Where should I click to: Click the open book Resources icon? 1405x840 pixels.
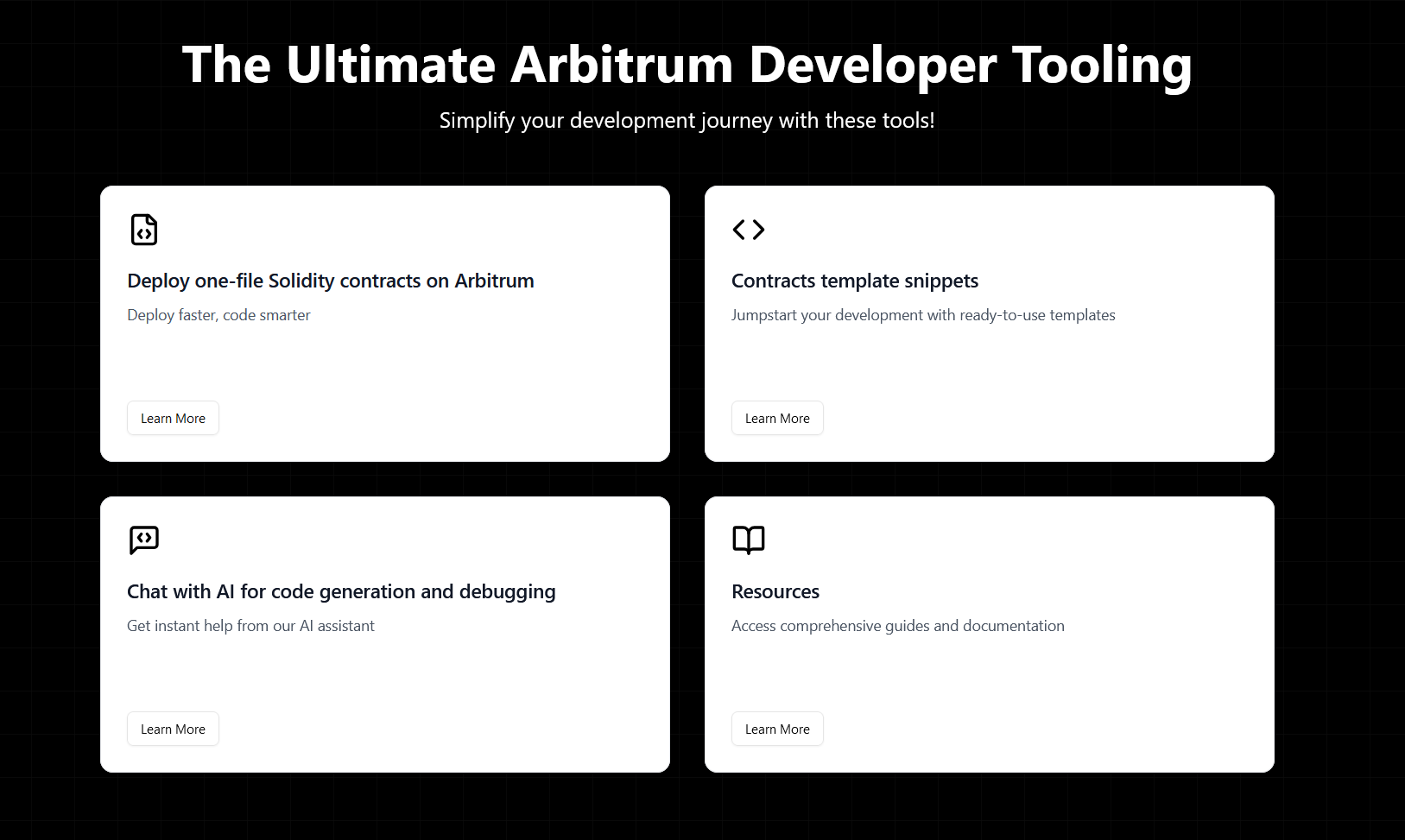click(749, 540)
